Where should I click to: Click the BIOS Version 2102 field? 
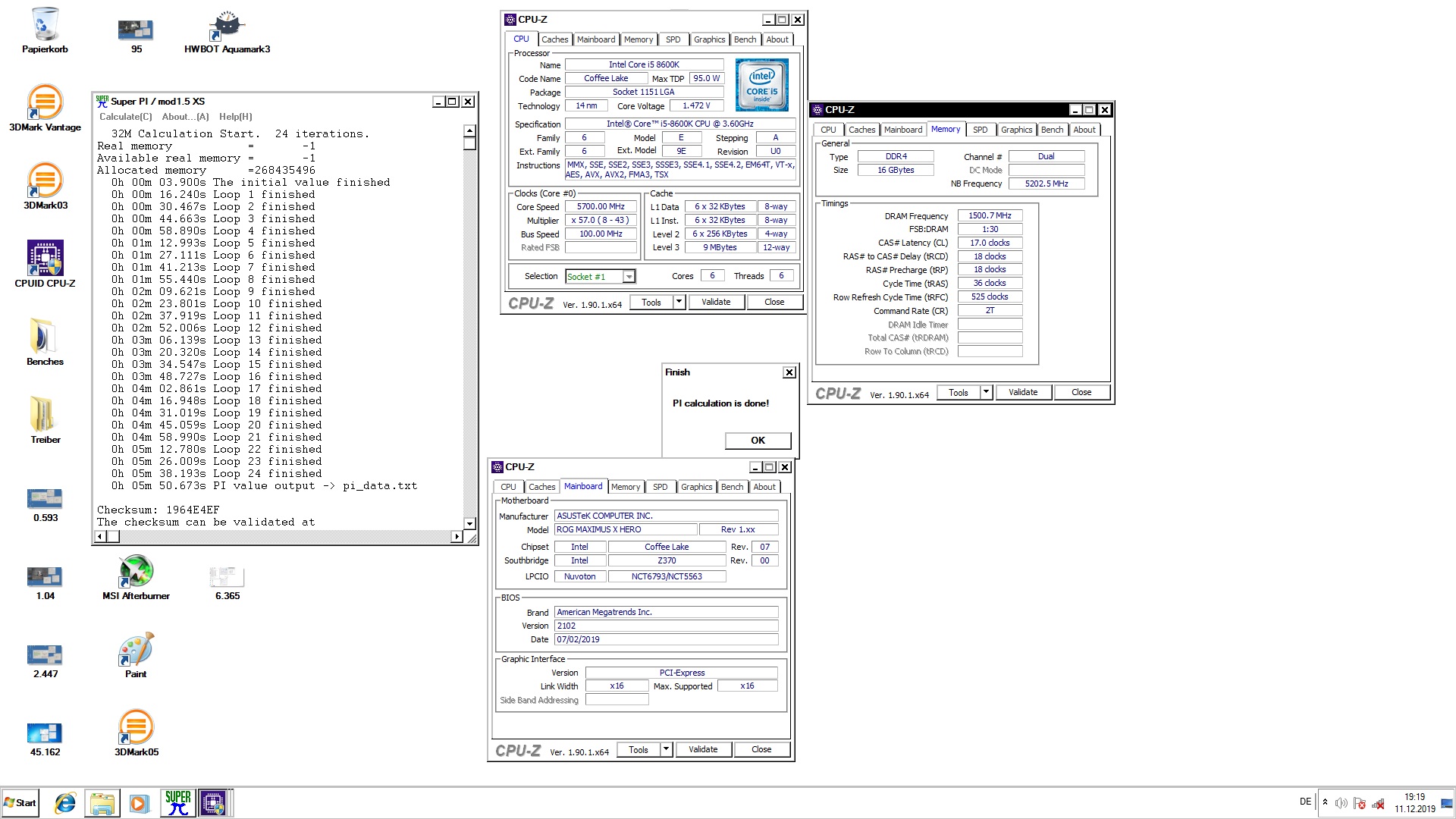point(666,626)
